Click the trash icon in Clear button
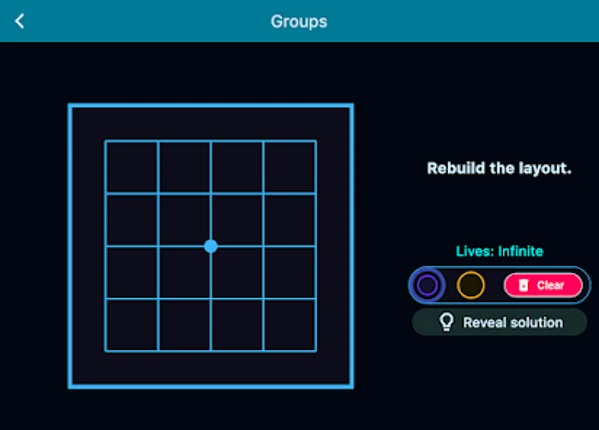 (523, 285)
